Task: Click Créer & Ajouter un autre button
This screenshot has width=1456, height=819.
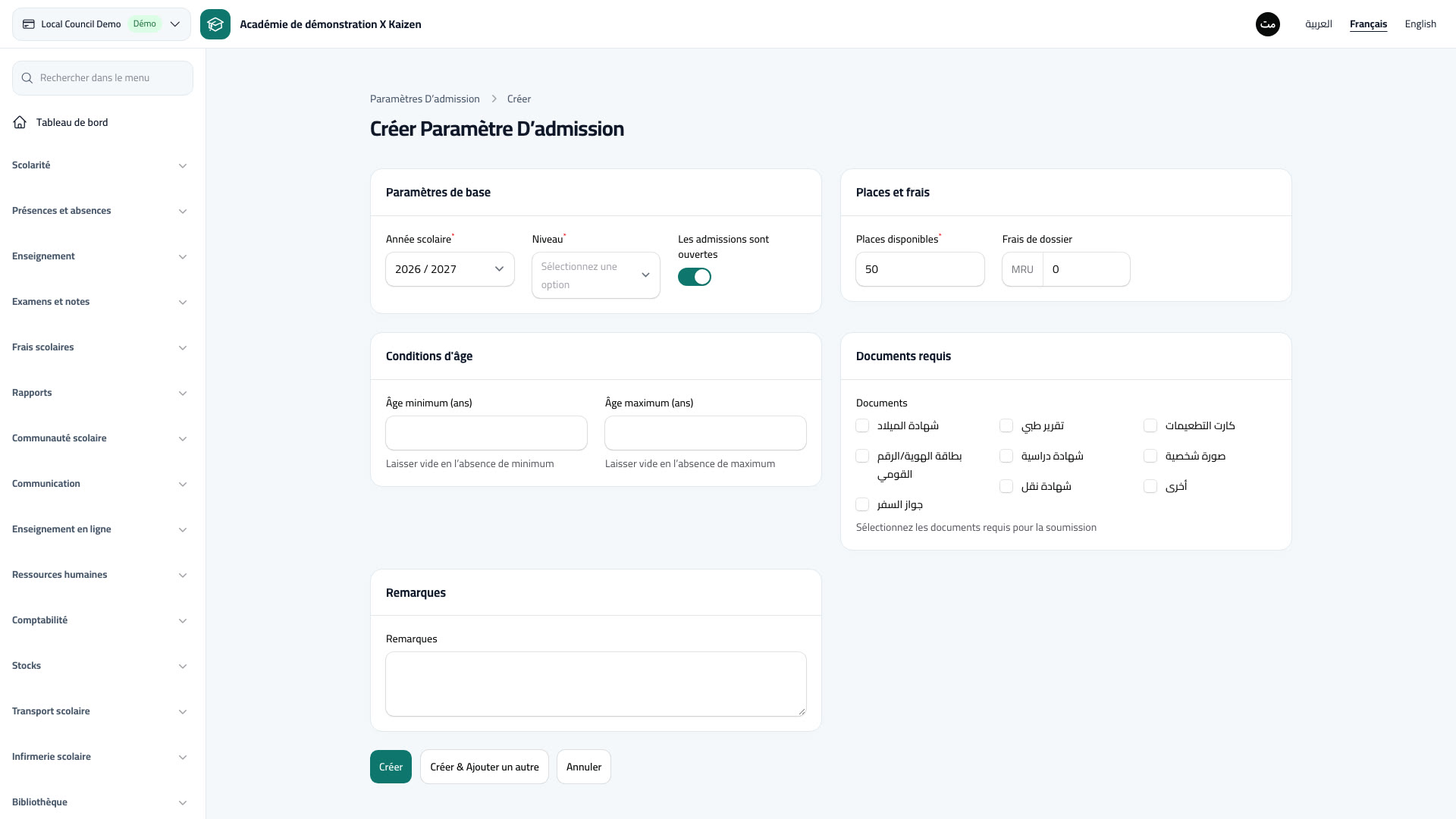Action: [485, 767]
